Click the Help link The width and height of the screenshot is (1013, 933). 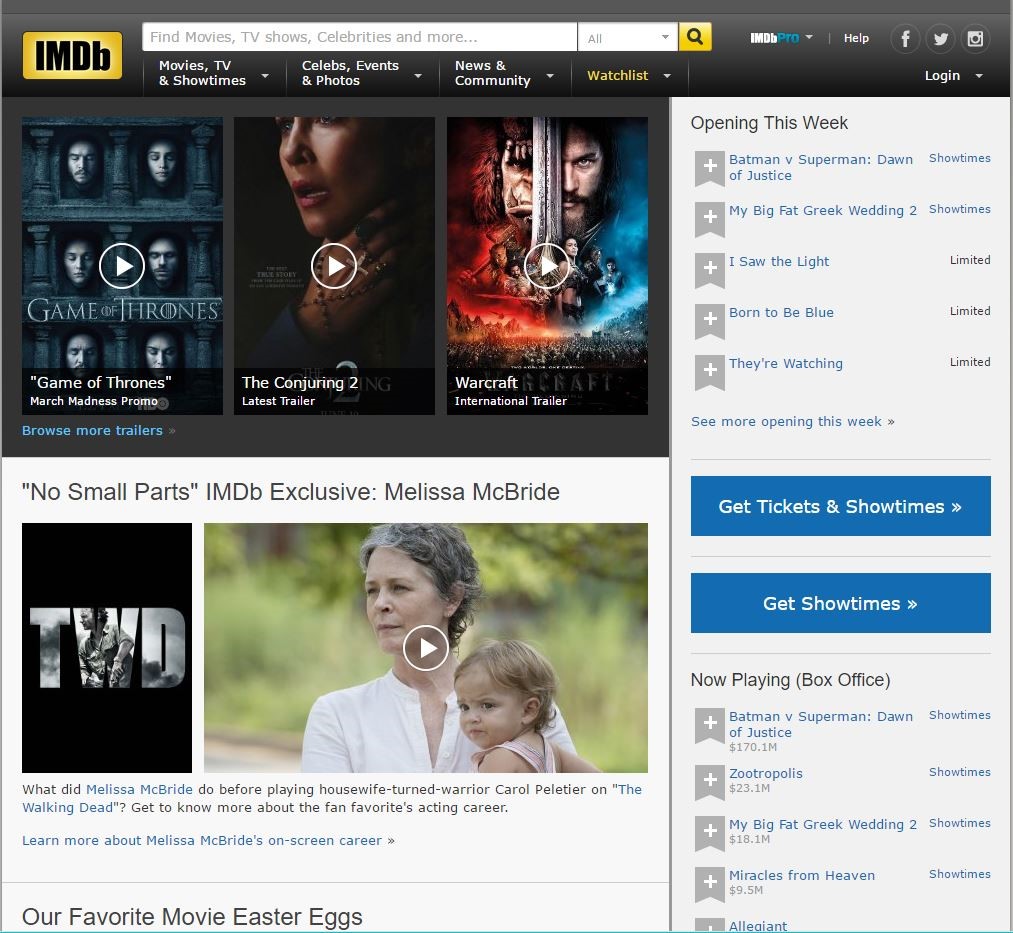coord(856,38)
